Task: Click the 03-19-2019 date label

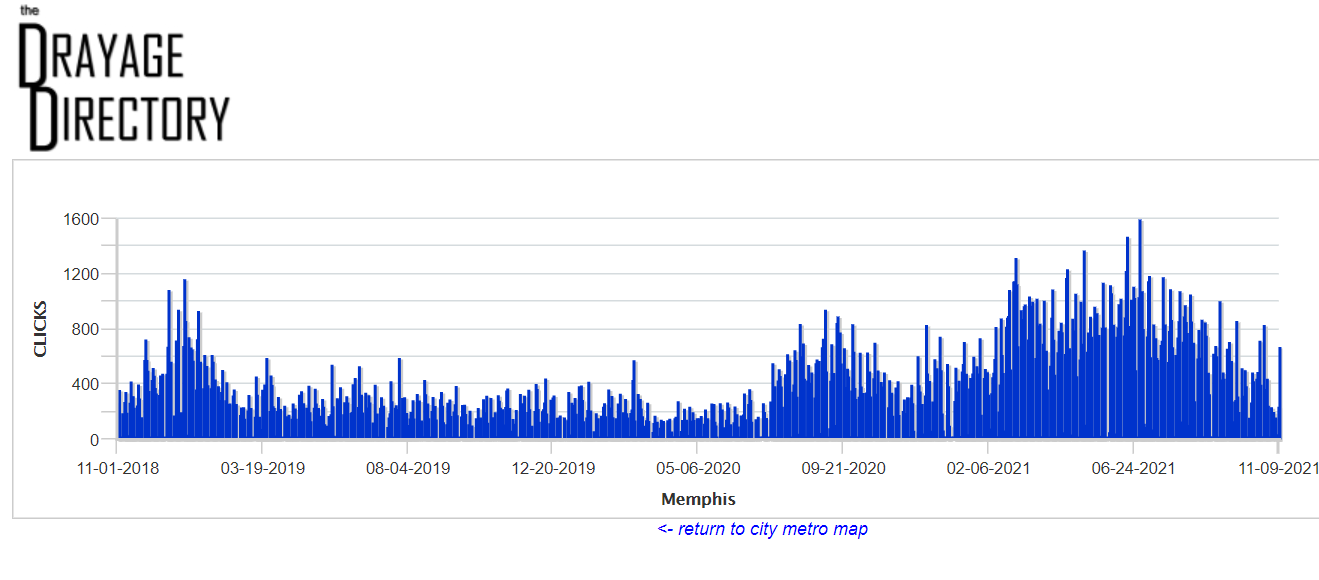Action: click(x=262, y=468)
